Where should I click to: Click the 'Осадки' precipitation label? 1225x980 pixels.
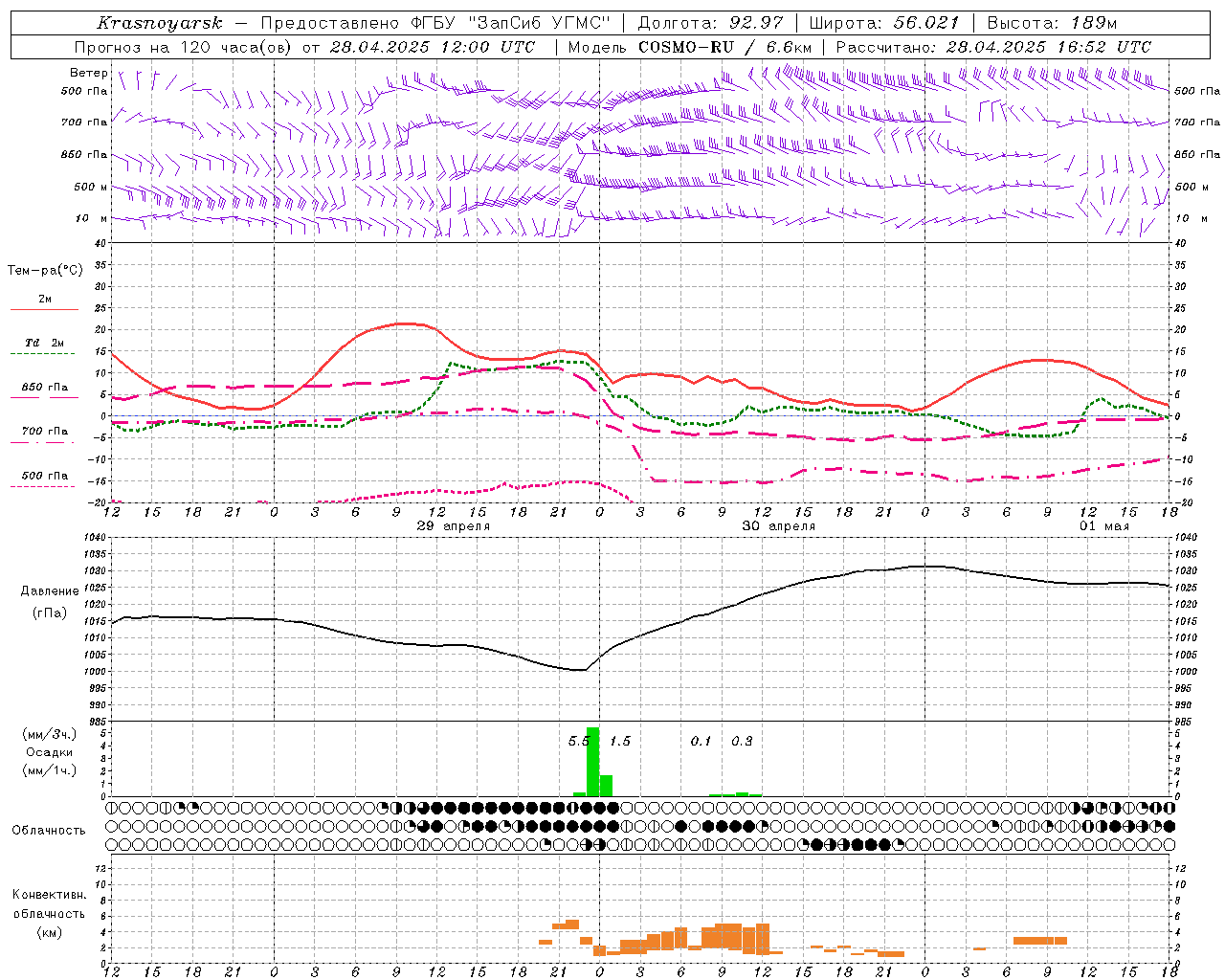[49, 752]
